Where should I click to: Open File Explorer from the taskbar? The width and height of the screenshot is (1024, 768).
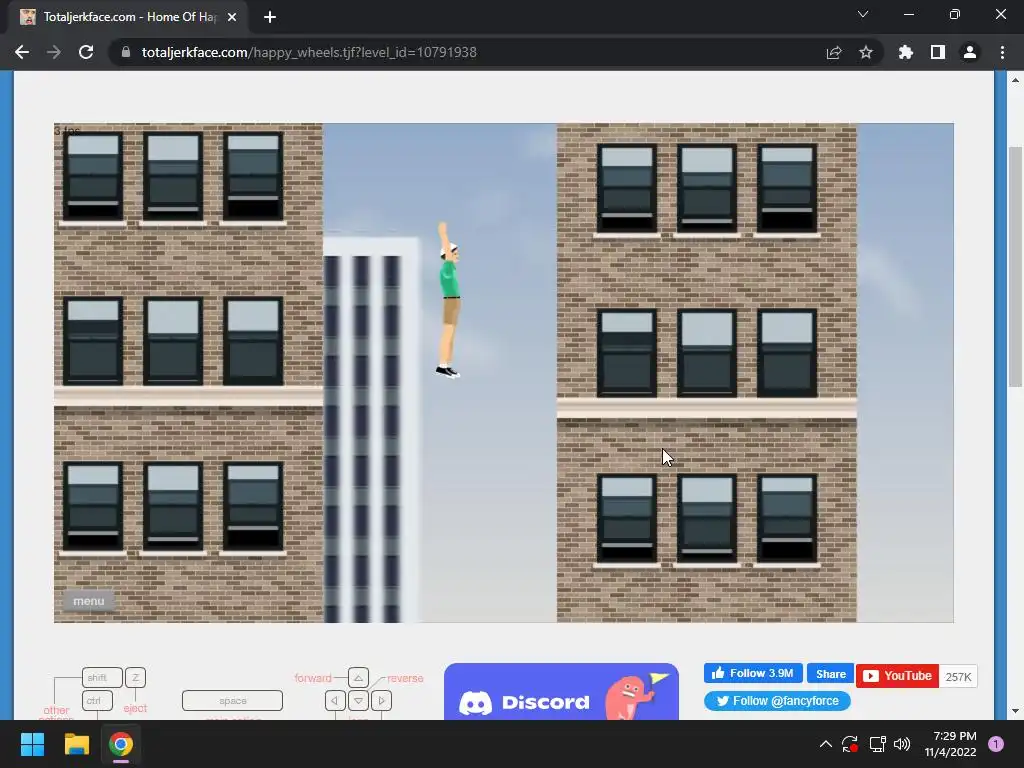[x=76, y=744]
